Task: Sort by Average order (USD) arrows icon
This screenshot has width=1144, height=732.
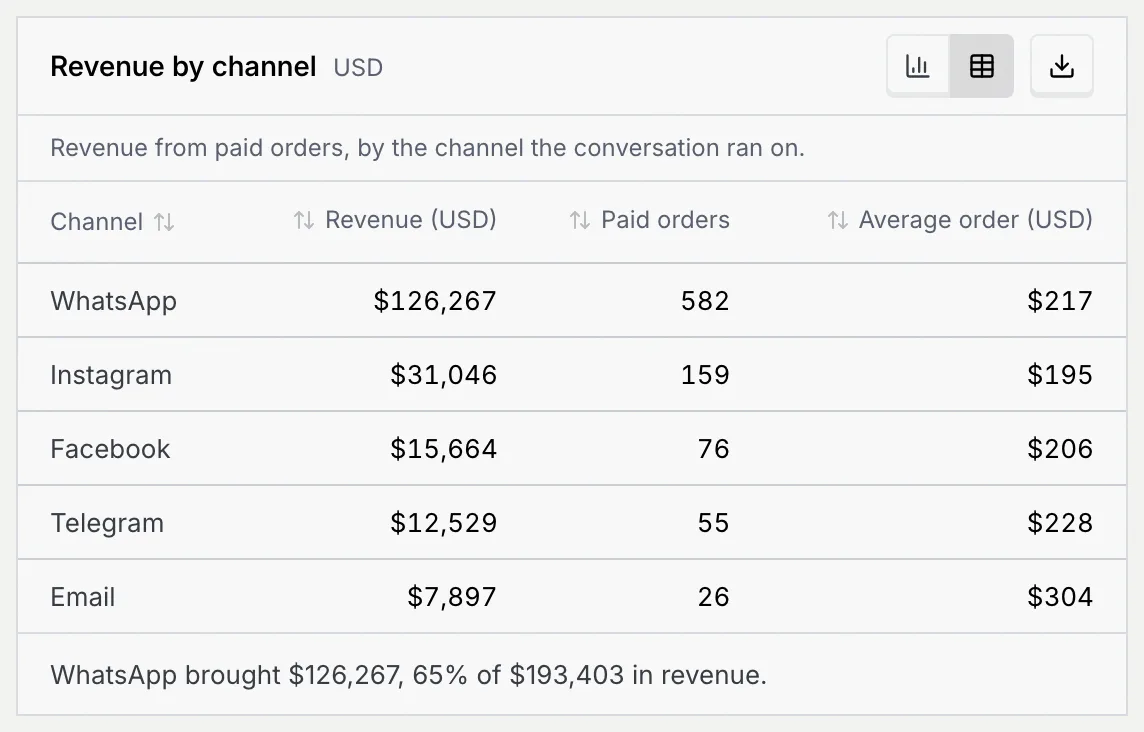Action: (838, 220)
